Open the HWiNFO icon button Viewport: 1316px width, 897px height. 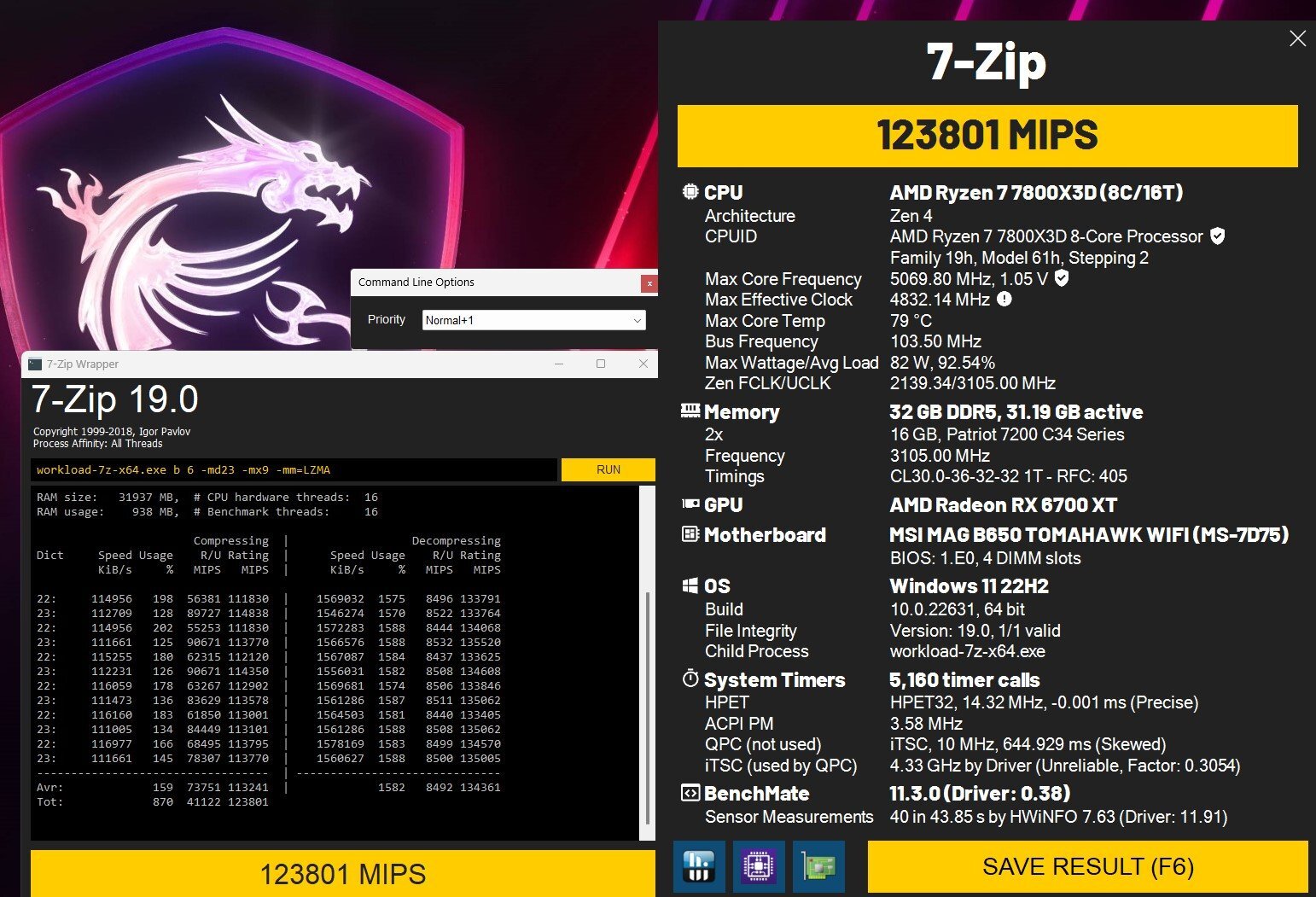[x=699, y=866]
